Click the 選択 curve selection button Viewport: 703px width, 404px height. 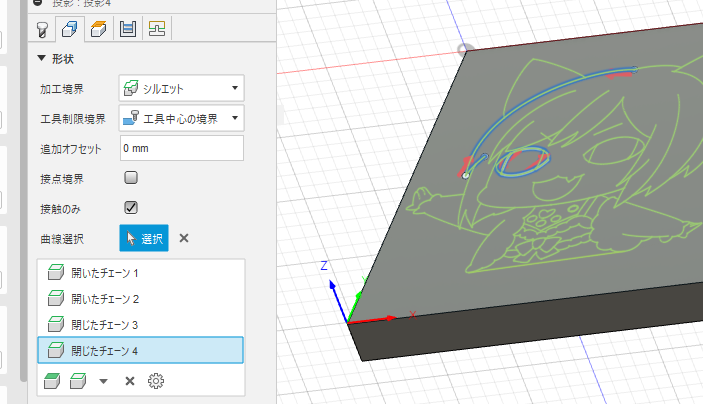[144, 238]
